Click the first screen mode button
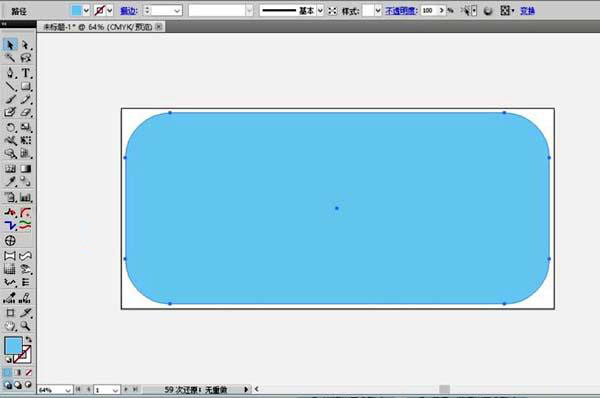The height and width of the screenshot is (398, 600). pos(7,385)
